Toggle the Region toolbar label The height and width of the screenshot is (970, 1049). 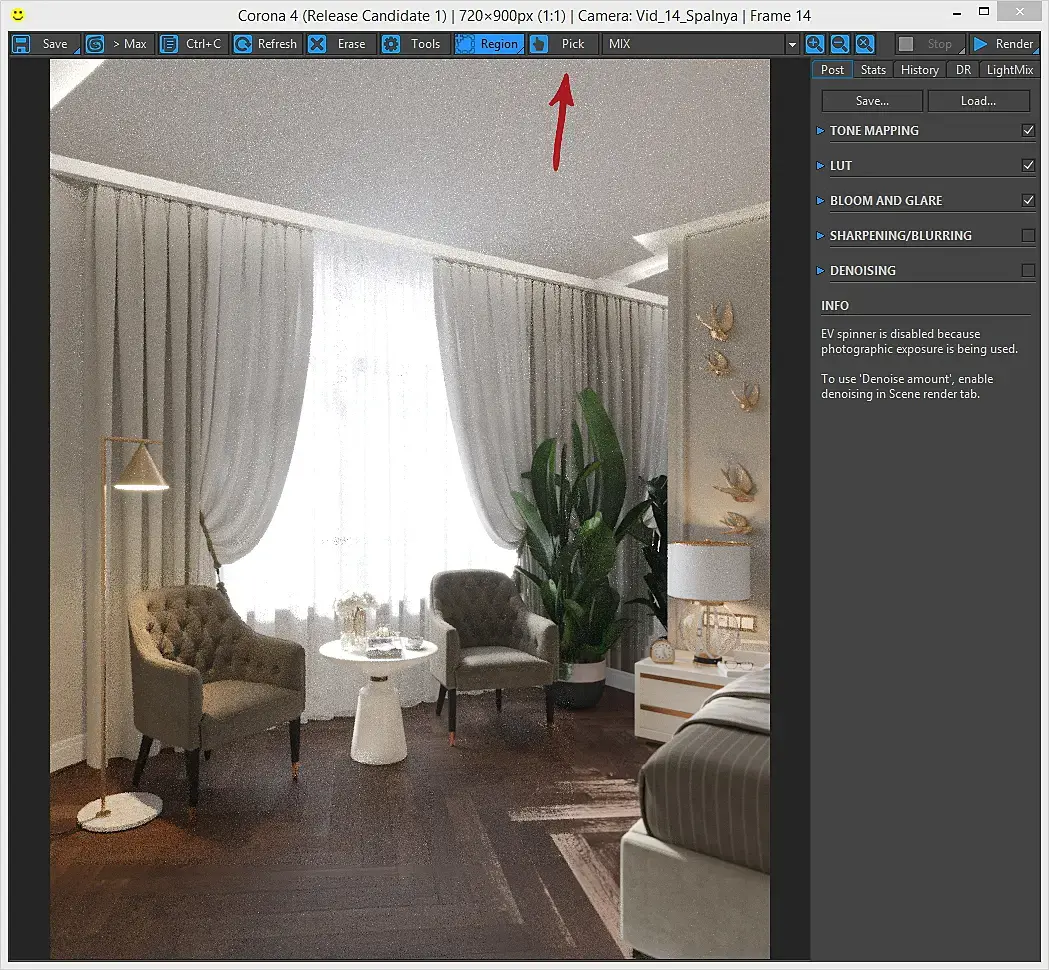point(499,44)
